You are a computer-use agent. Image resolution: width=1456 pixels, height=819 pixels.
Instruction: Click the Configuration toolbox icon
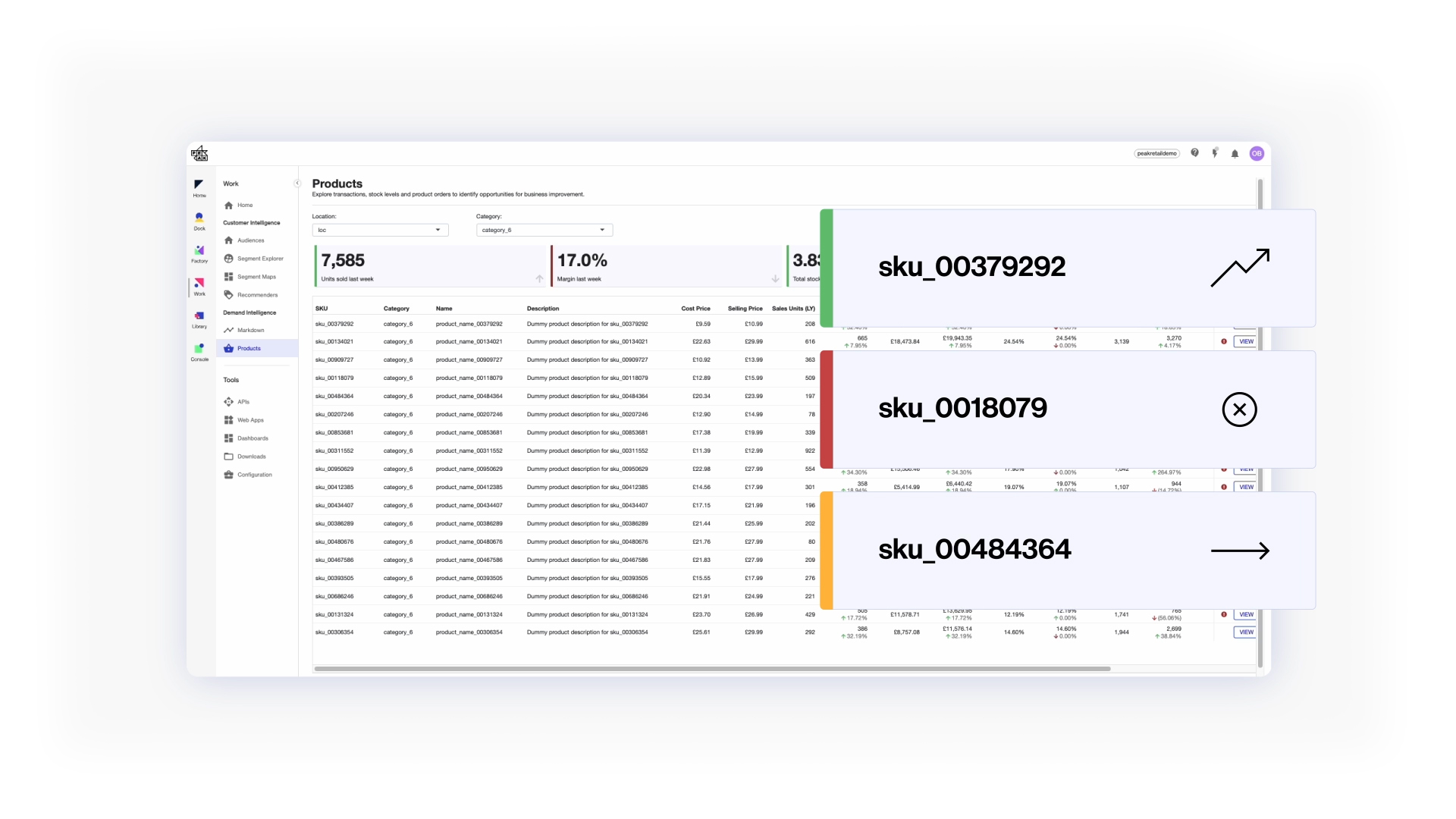point(228,475)
